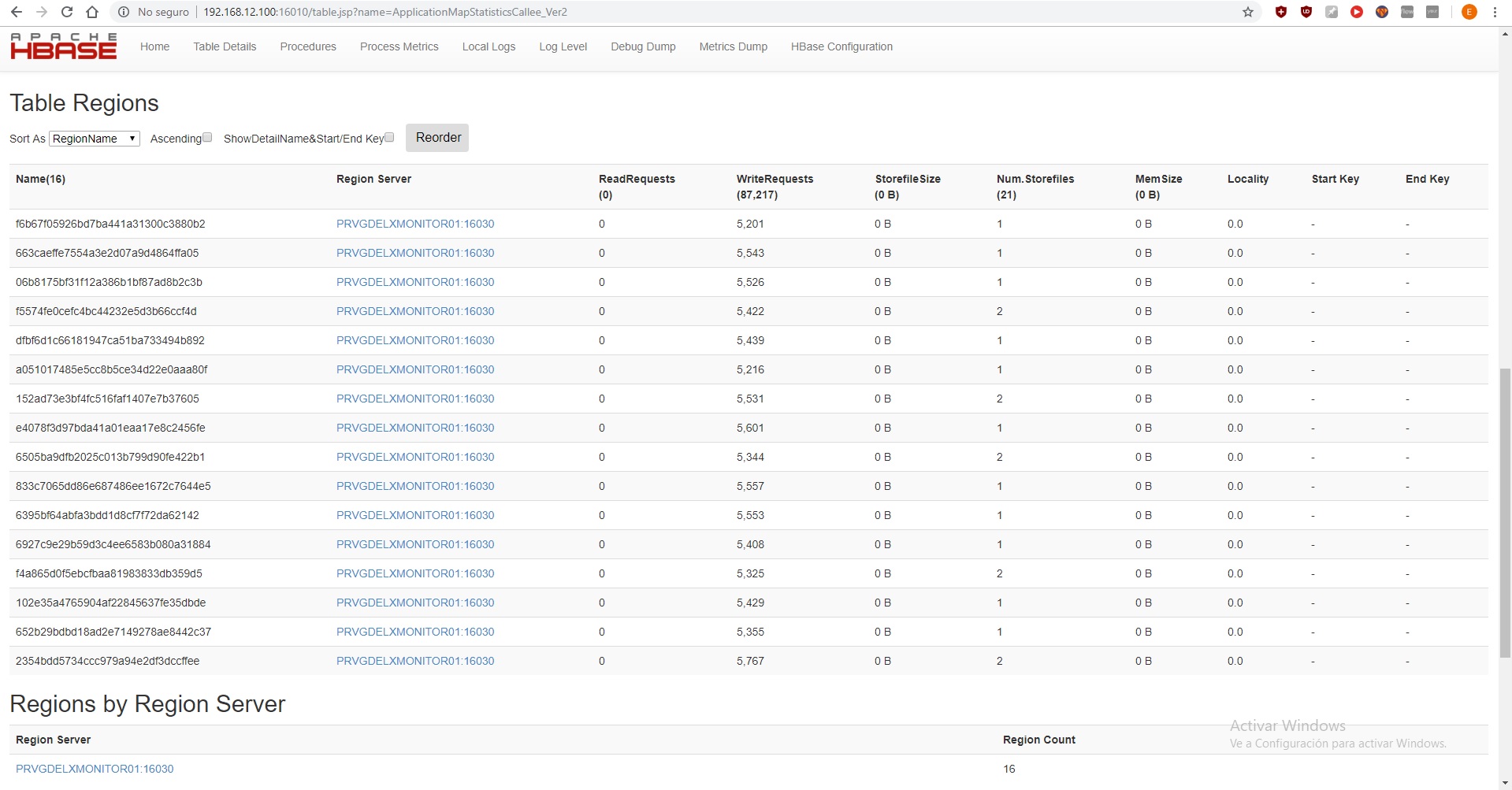Screen dimensions: 1512x790
Task: Select region name dfbf6d1c66181947ca51ba733494b892
Action: click(x=110, y=340)
